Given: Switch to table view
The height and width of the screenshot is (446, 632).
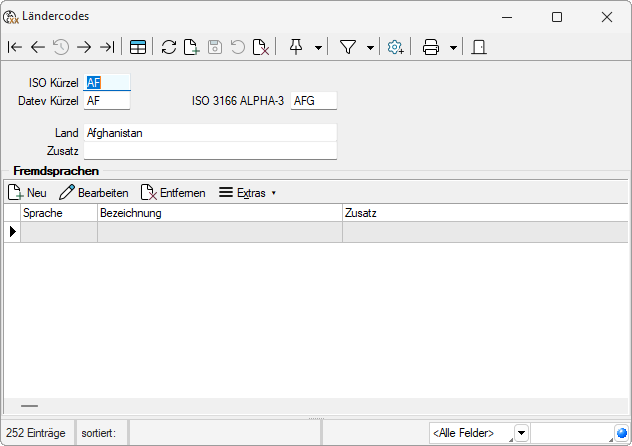Looking at the screenshot, I should coord(138,47).
